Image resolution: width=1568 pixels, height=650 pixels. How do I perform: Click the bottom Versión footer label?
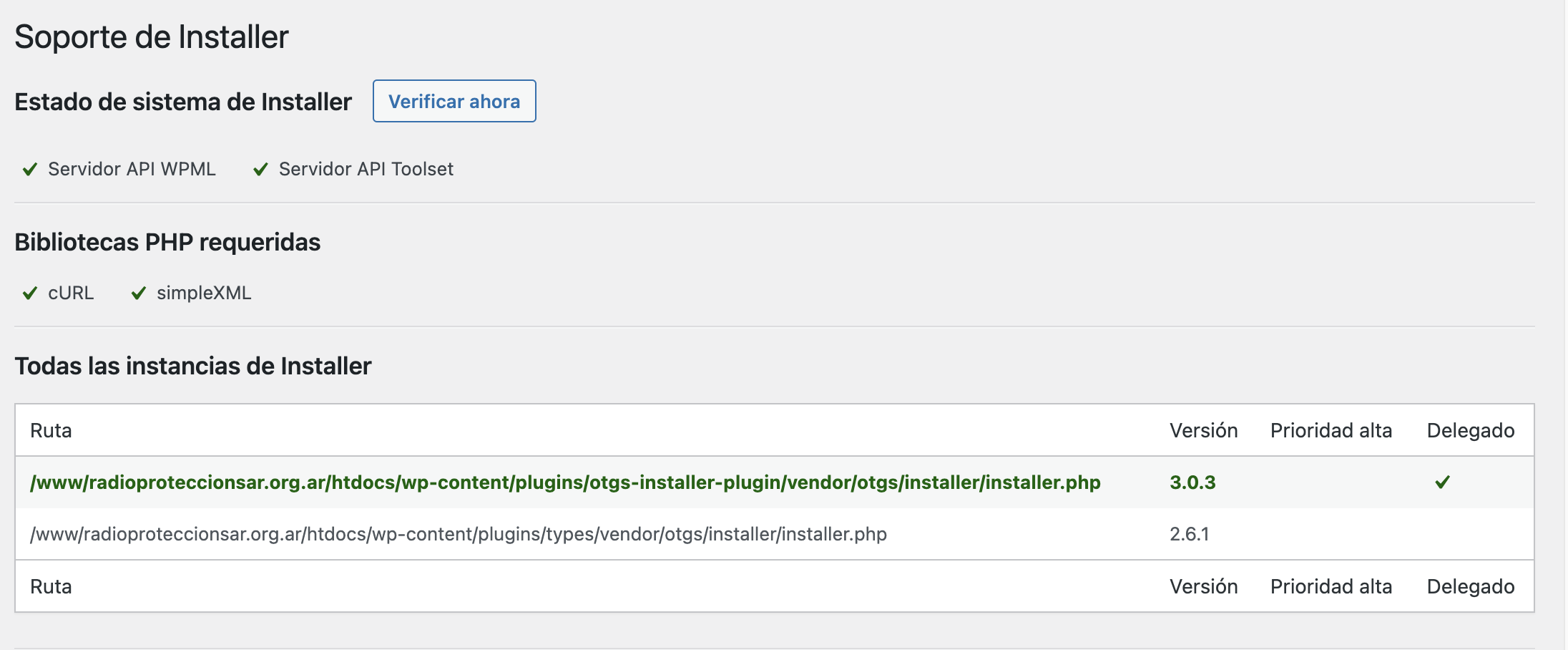pos(1204,587)
